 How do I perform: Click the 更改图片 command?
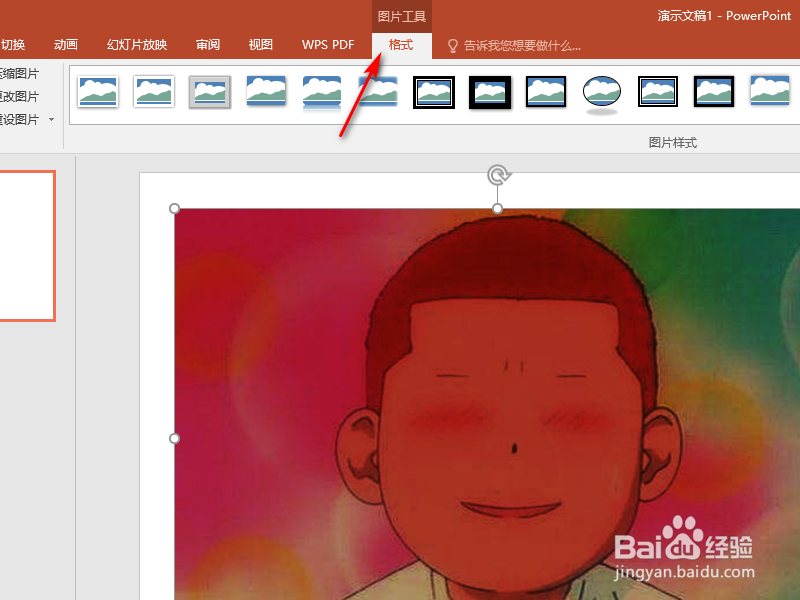click(x=19, y=96)
